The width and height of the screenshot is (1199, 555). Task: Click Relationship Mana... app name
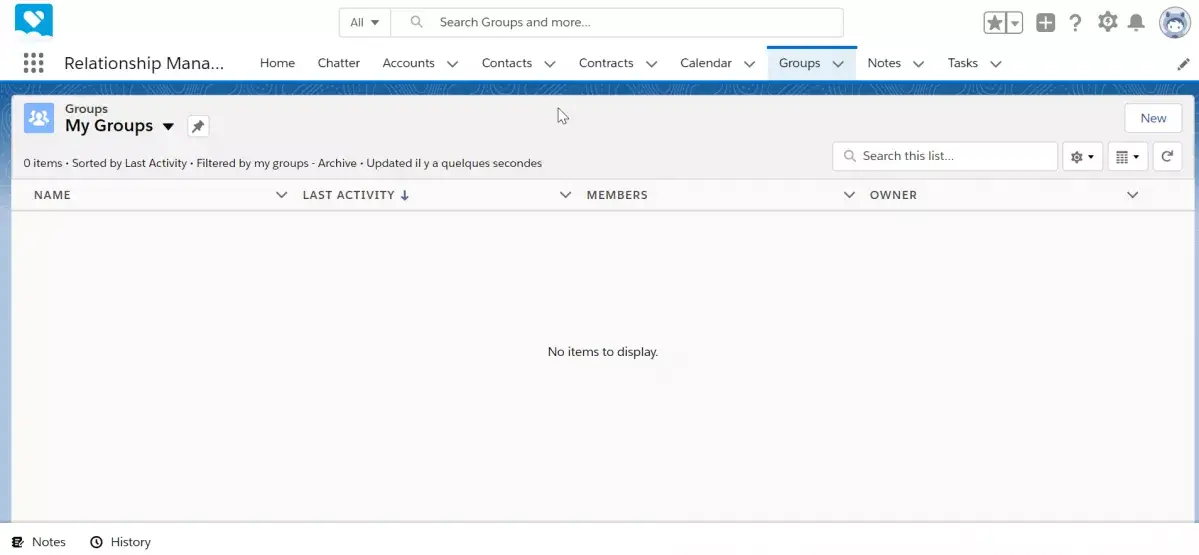(x=145, y=63)
